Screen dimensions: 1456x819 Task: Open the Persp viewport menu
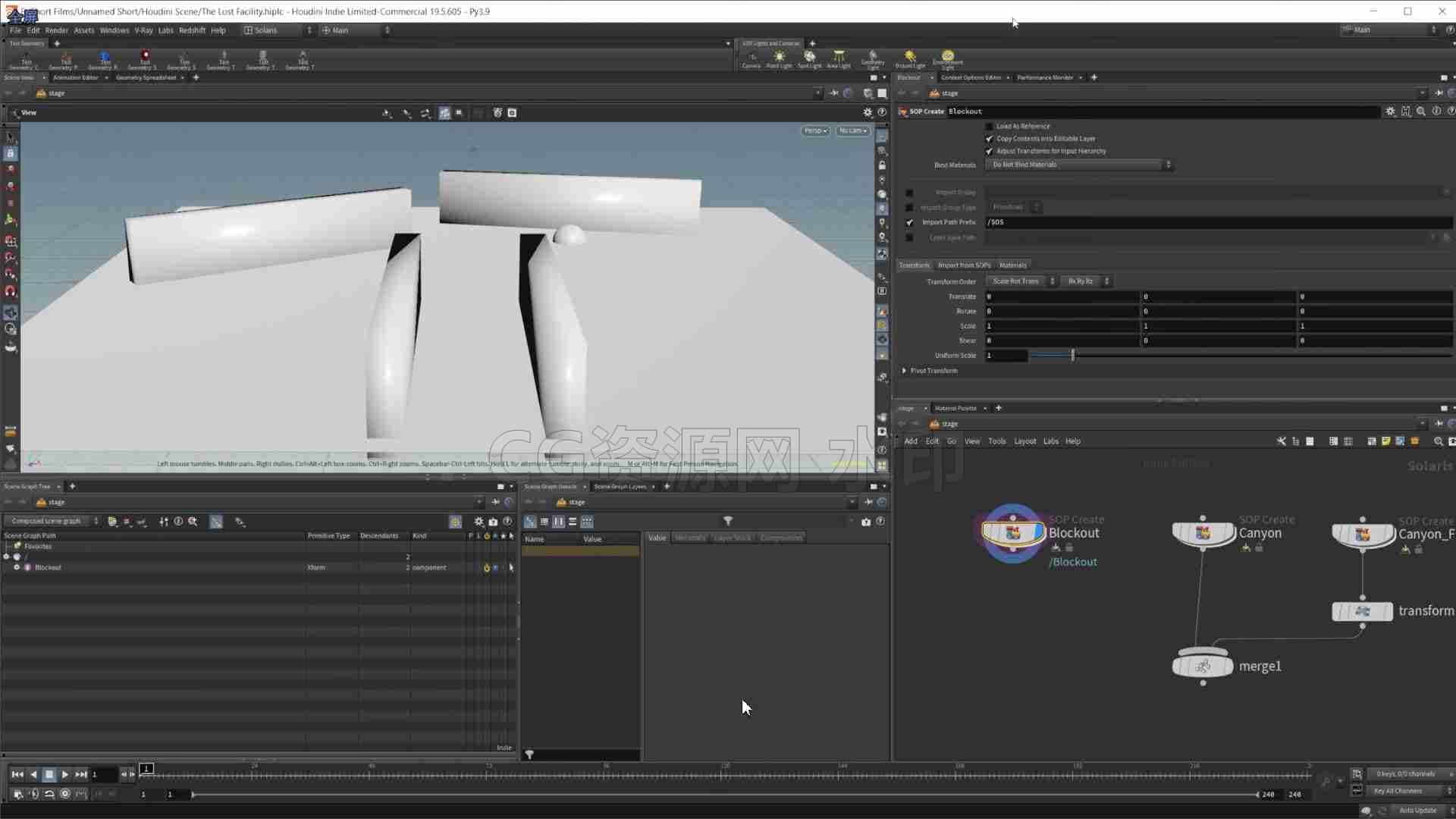[815, 130]
